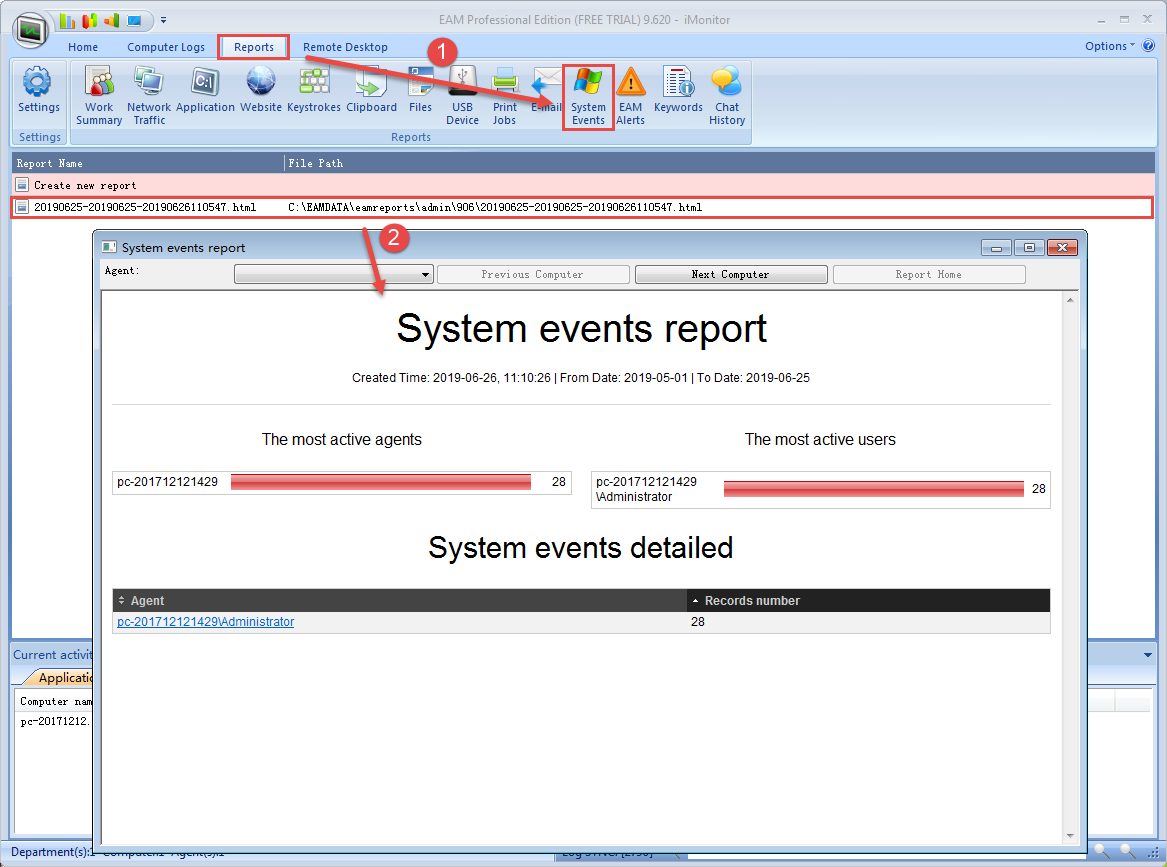Click the Report Name column header
Screen dimensions: 1167x867
point(149,163)
